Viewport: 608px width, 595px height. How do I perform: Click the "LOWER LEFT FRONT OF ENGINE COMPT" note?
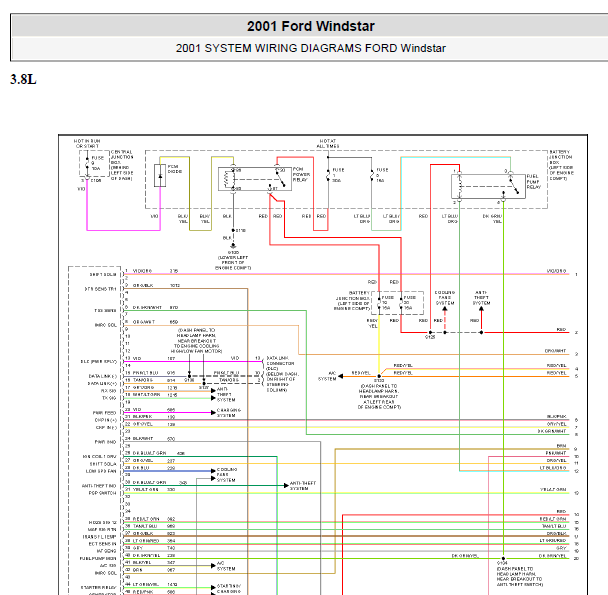pos(233,263)
